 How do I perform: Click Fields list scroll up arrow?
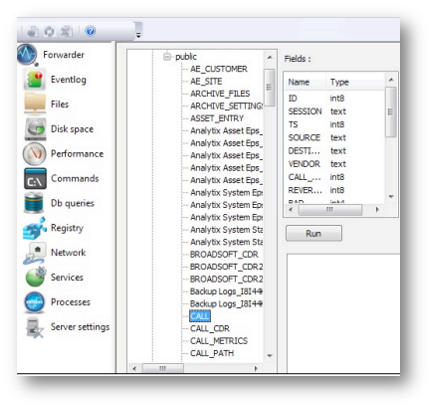point(391,80)
